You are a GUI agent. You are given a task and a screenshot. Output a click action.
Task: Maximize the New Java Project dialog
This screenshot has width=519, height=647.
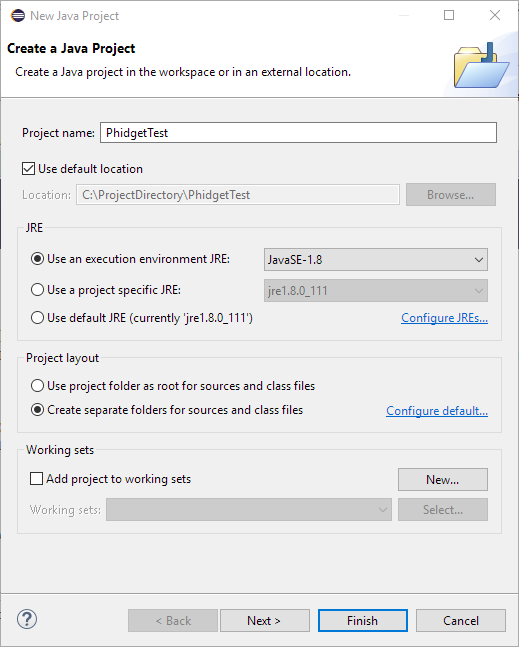pyautogui.click(x=449, y=15)
